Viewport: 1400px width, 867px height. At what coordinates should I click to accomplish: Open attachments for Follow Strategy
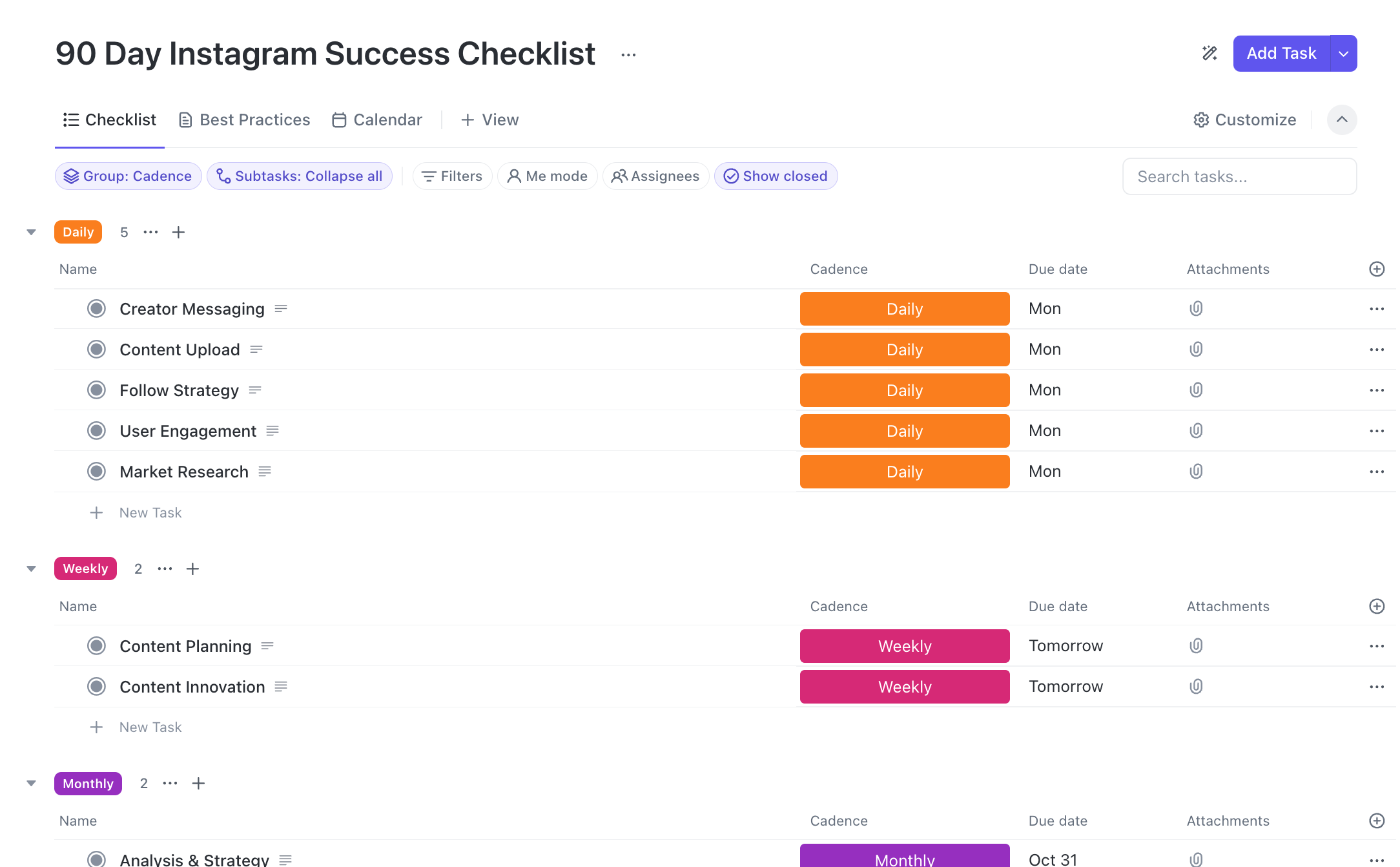click(1196, 390)
